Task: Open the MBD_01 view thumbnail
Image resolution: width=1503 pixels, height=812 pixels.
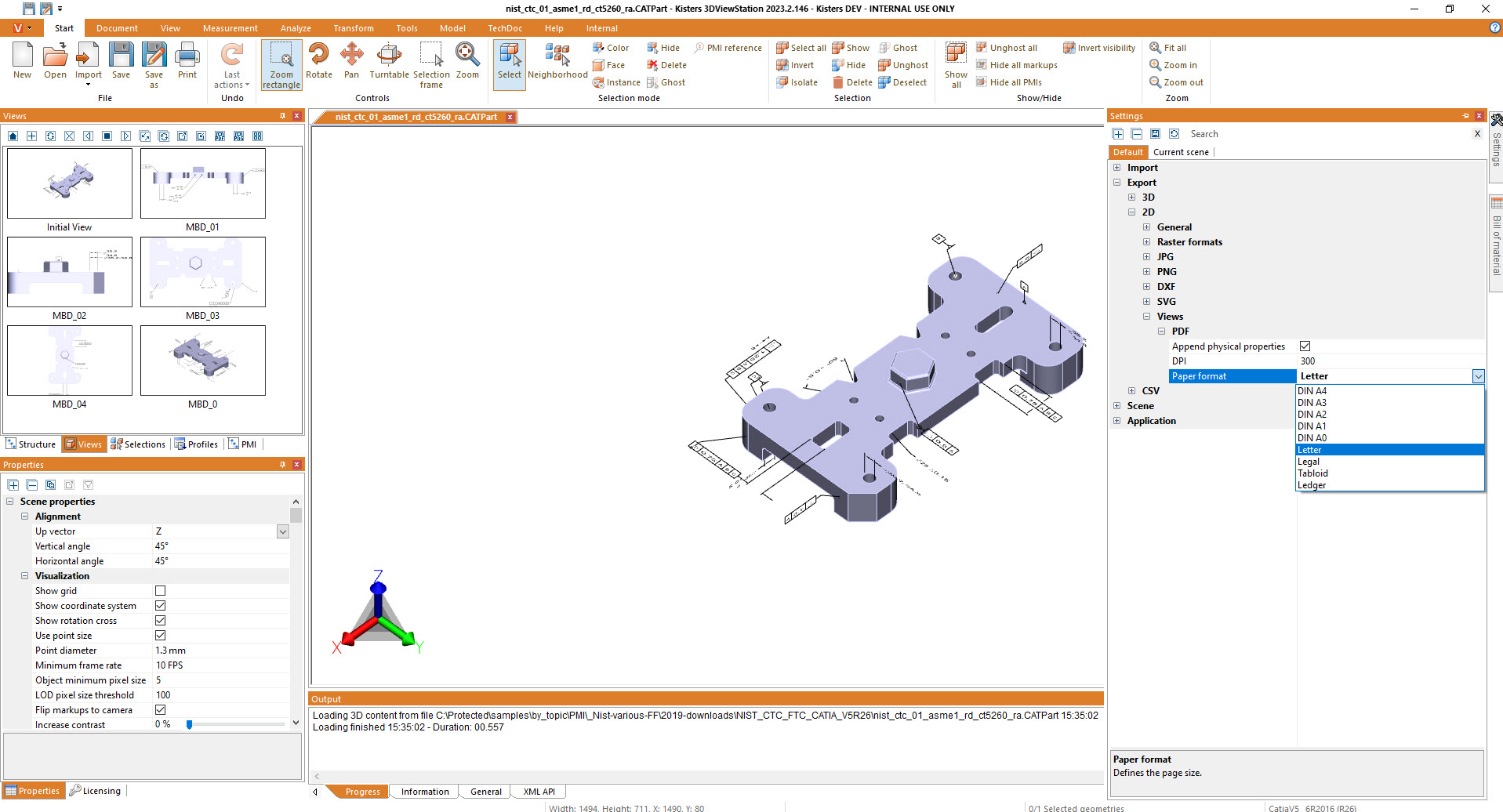Action: (x=203, y=183)
